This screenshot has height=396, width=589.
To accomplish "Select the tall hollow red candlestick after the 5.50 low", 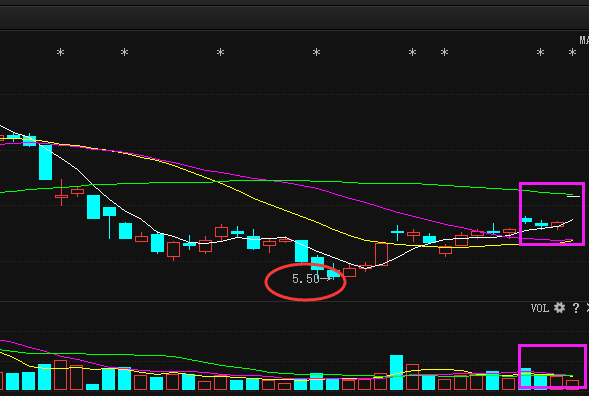I will point(381,254).
